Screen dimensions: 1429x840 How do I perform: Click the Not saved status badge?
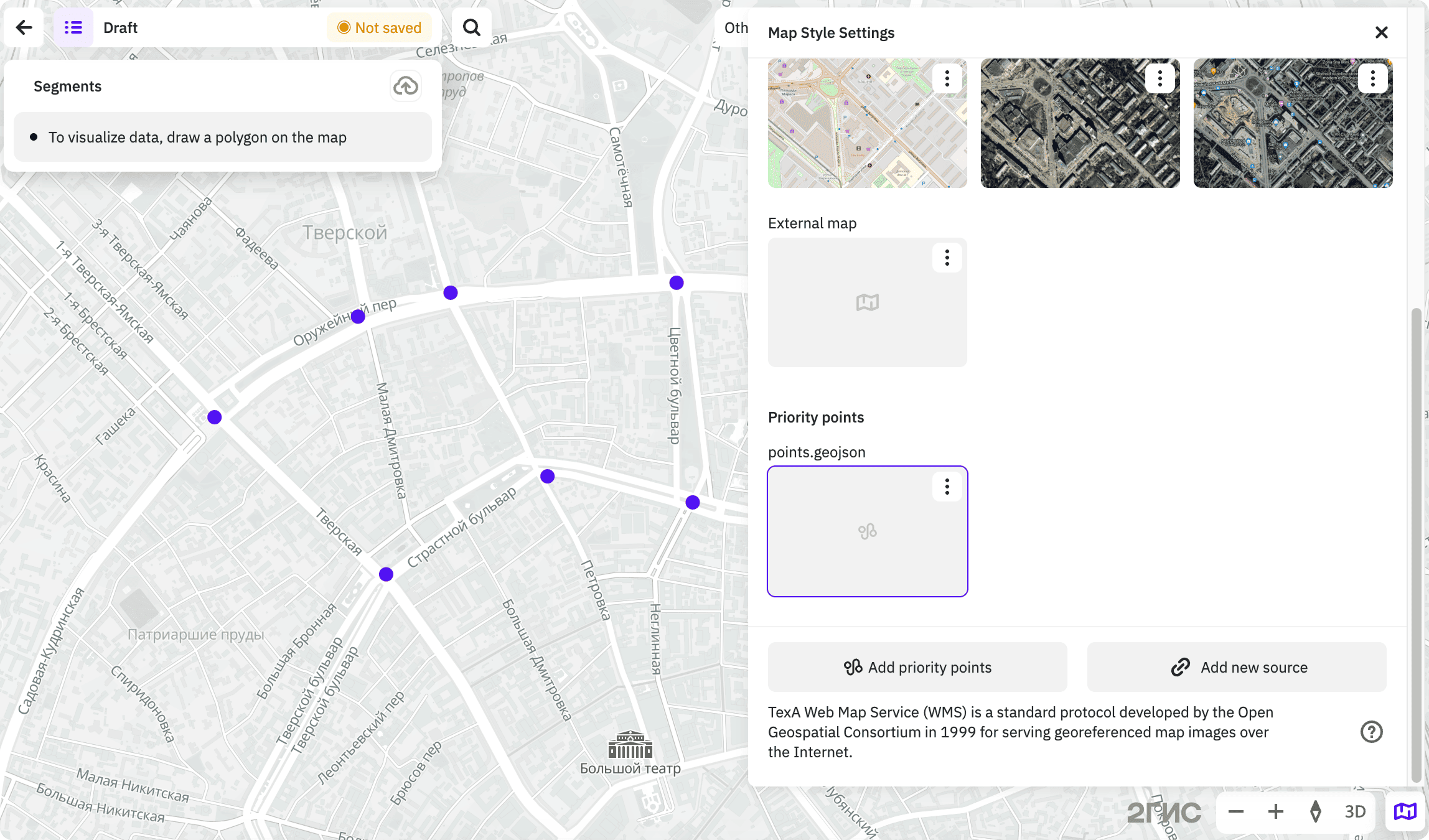tap(379, 27)
